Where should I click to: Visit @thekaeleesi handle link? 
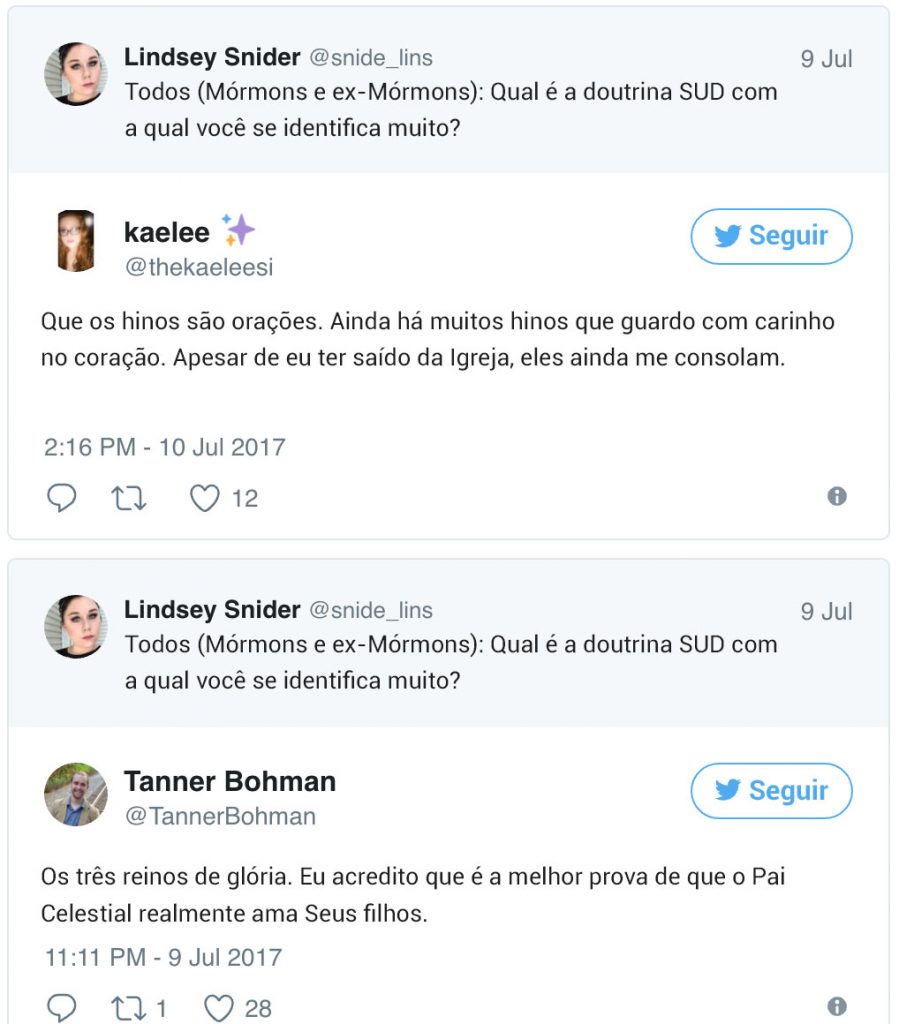[198, 268]
